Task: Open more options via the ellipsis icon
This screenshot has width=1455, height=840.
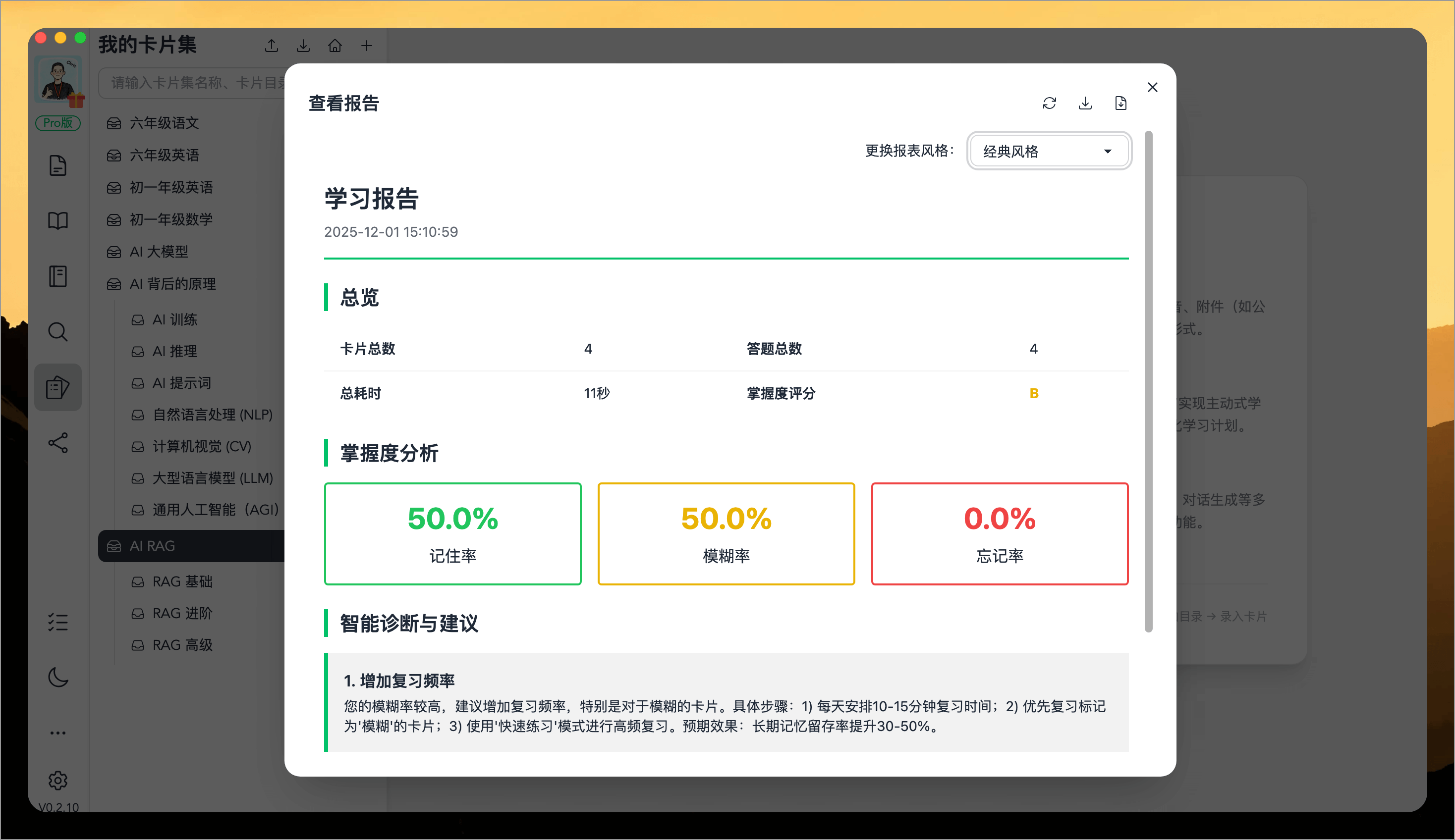Action: (58, 733)
